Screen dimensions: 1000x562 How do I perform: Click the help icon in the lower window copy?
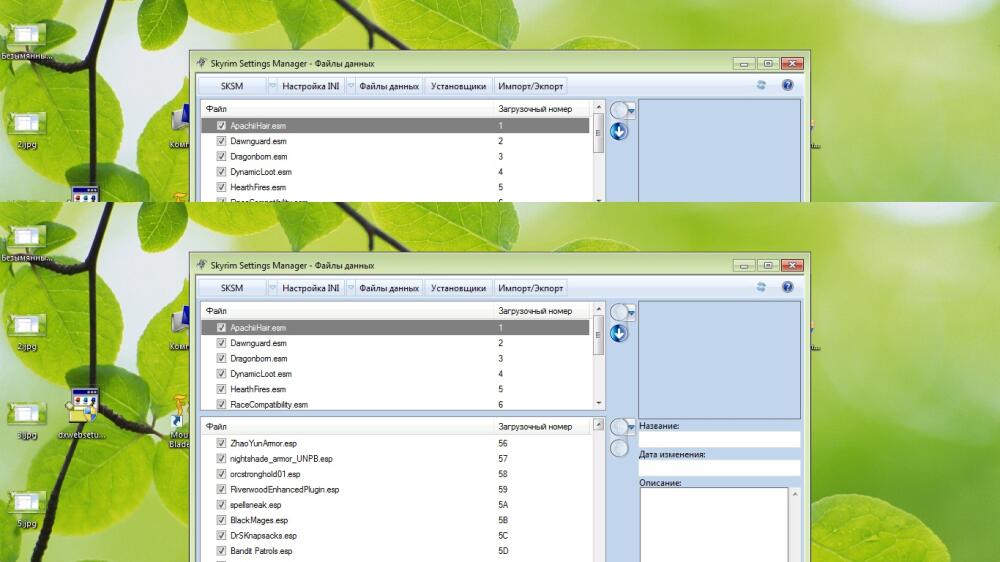[788, 287]
